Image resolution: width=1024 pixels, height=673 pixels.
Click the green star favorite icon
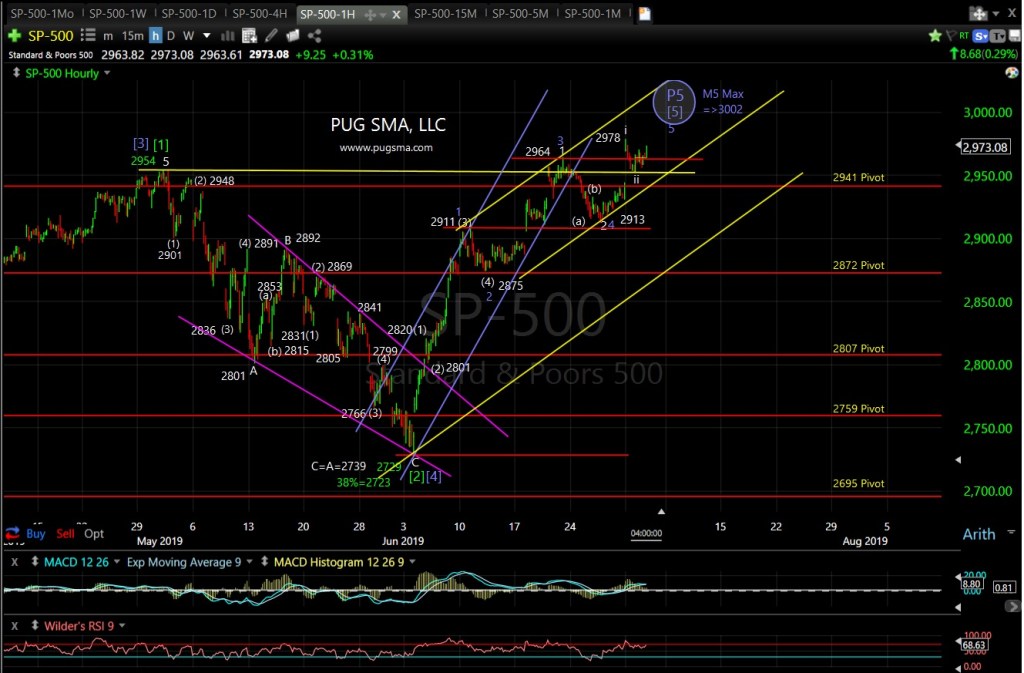click(x=935, y=36)
